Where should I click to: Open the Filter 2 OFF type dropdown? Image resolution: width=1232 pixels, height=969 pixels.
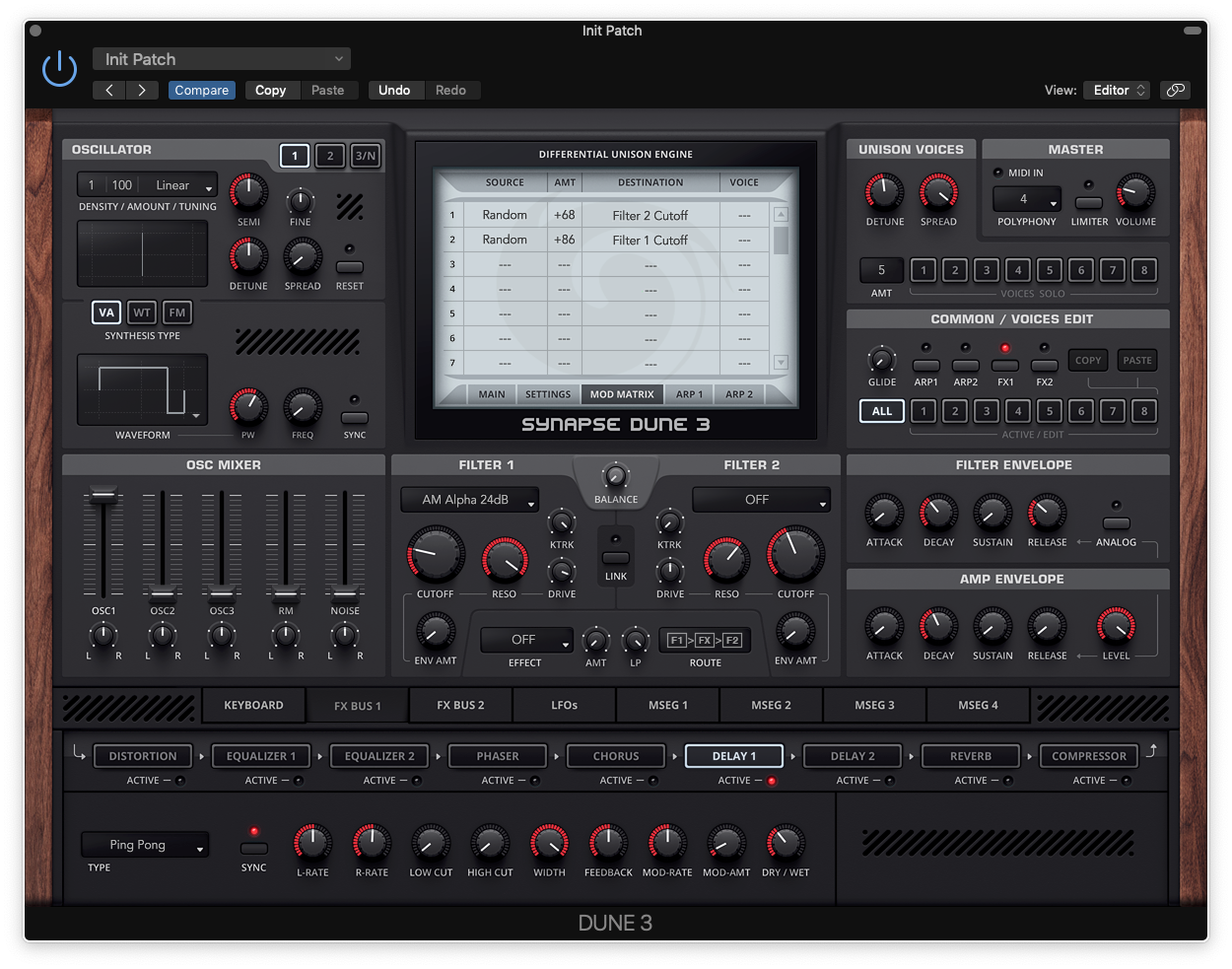(x=761, y=500)
